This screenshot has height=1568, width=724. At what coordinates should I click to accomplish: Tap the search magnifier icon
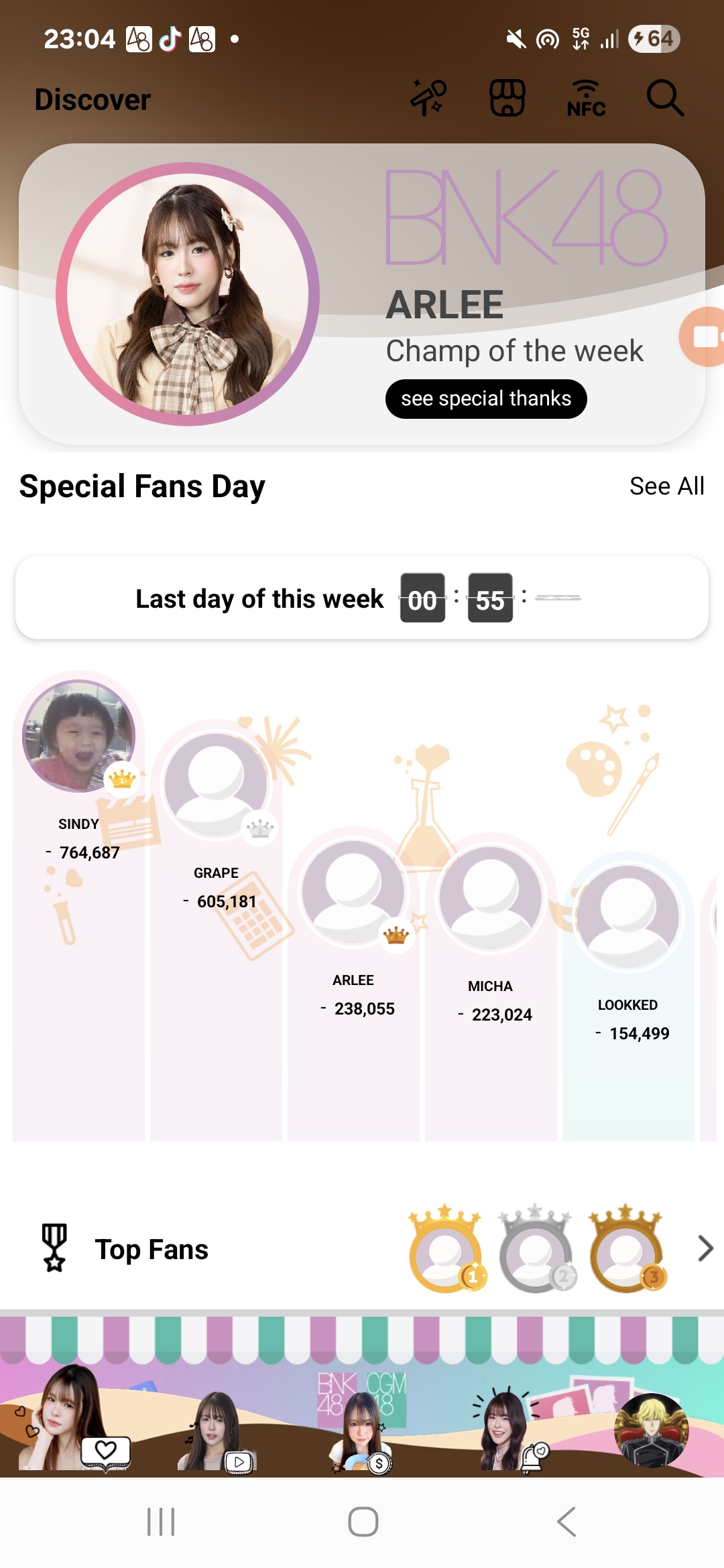665,99
